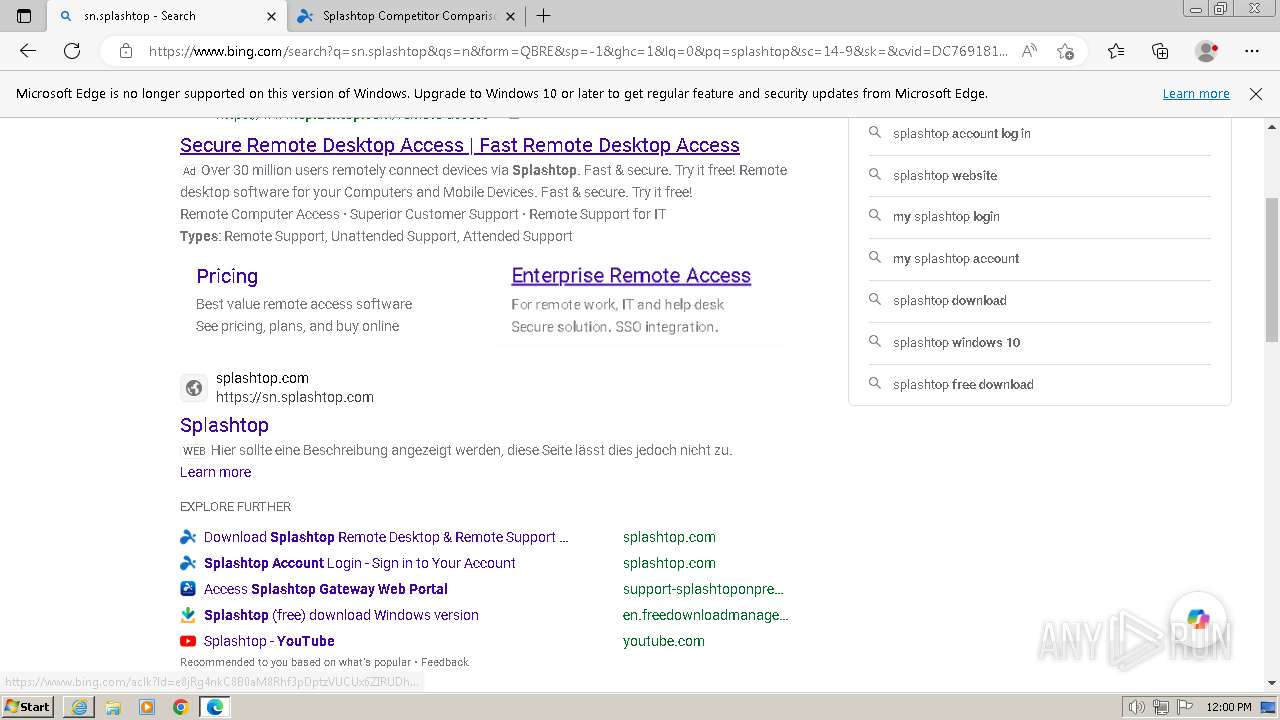Select my splashtop login suggestion
The width and height of the screenshot is (1280, 720).
(946, 216)
